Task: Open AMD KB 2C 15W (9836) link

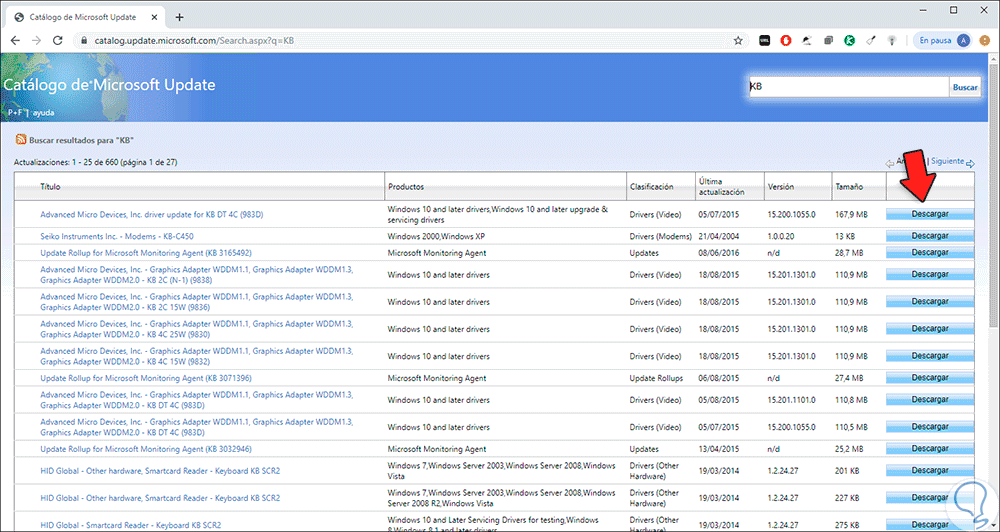Action: 196,302
